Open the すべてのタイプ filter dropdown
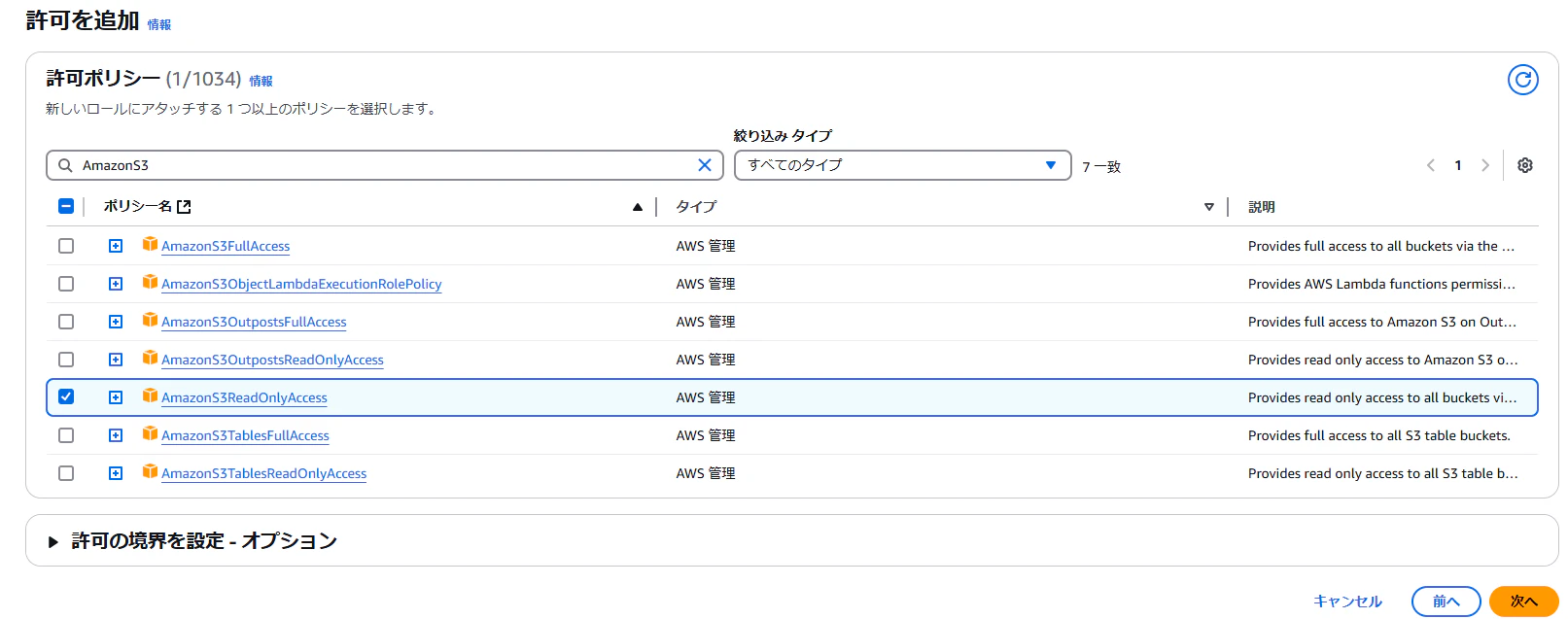The image size is (1568, 619). click(902, 165)
